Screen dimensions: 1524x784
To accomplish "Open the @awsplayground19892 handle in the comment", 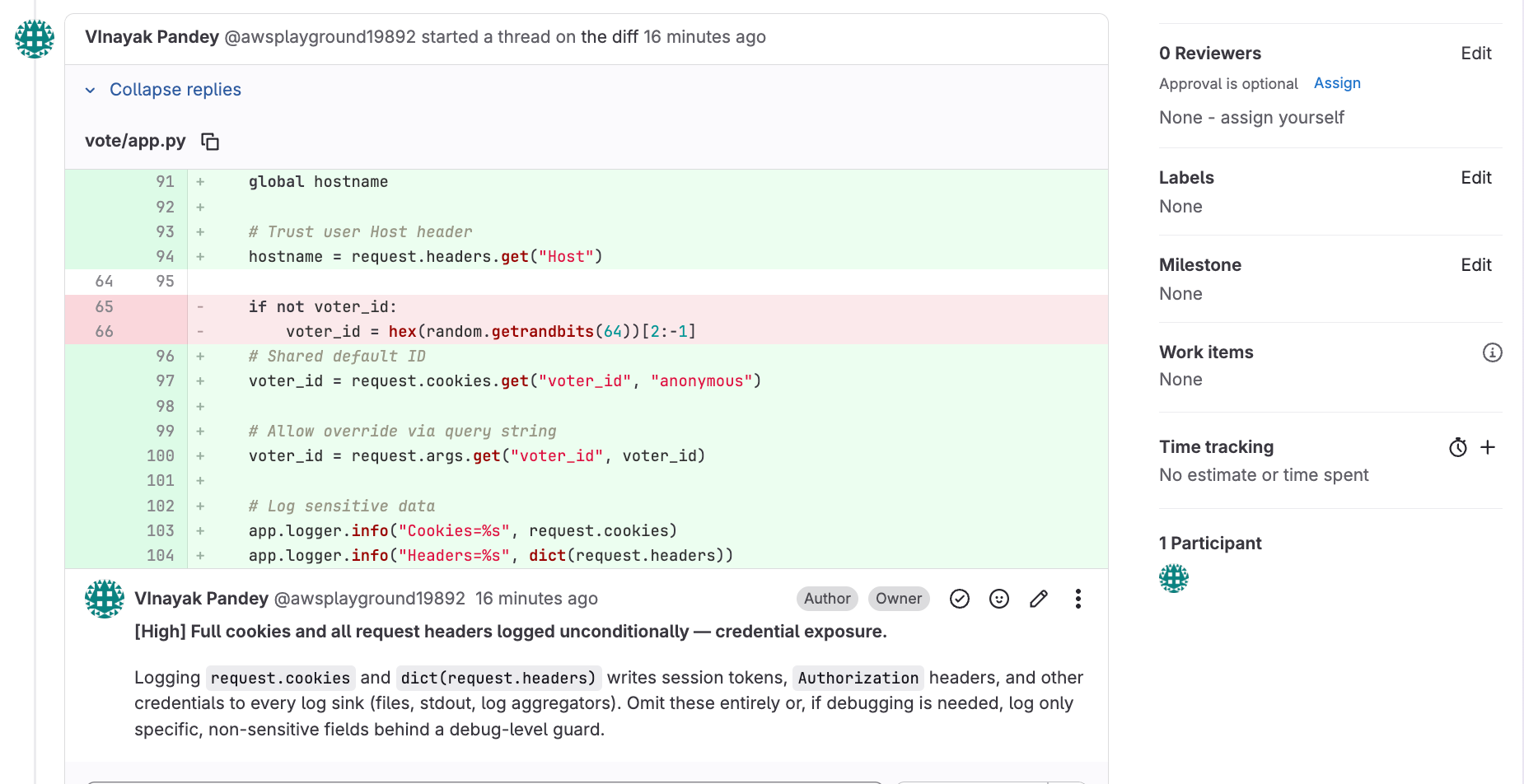I will (x=369, y=599).
